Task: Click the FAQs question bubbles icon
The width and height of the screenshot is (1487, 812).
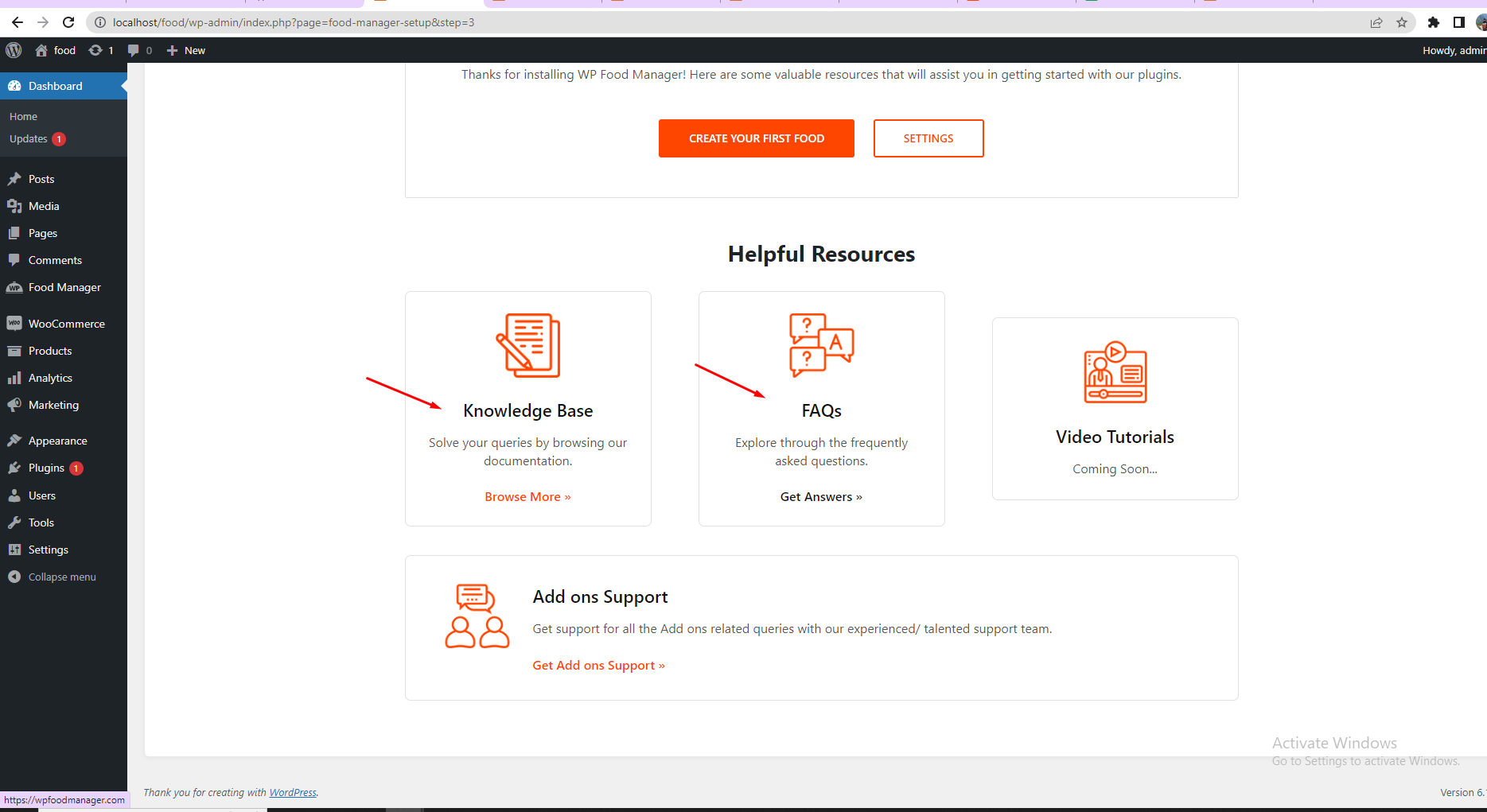Action: click(x=821, y=345)
